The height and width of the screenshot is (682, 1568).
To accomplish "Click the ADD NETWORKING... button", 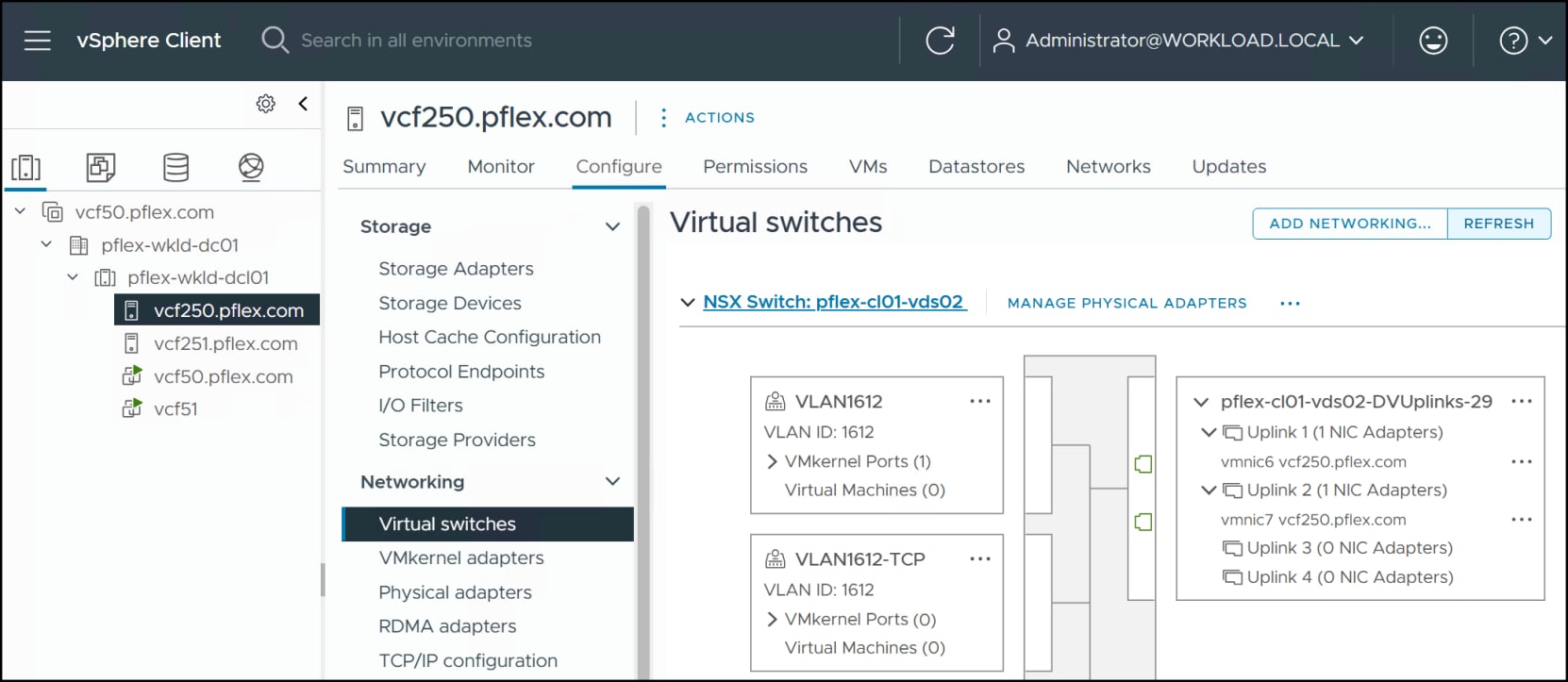I will pos(1350,224).
